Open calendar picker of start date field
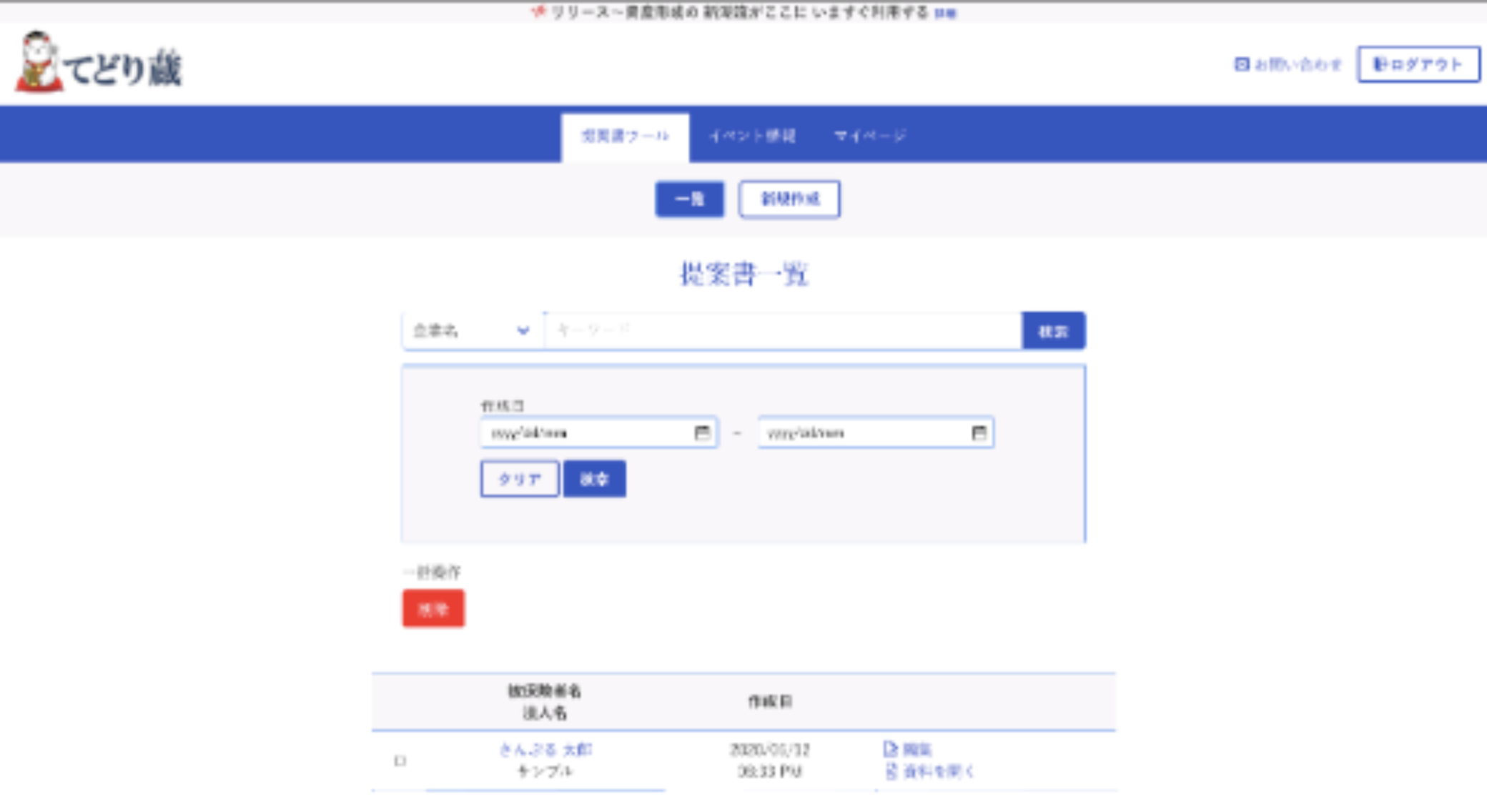The image size is (1487, 812). pos(702,432)
